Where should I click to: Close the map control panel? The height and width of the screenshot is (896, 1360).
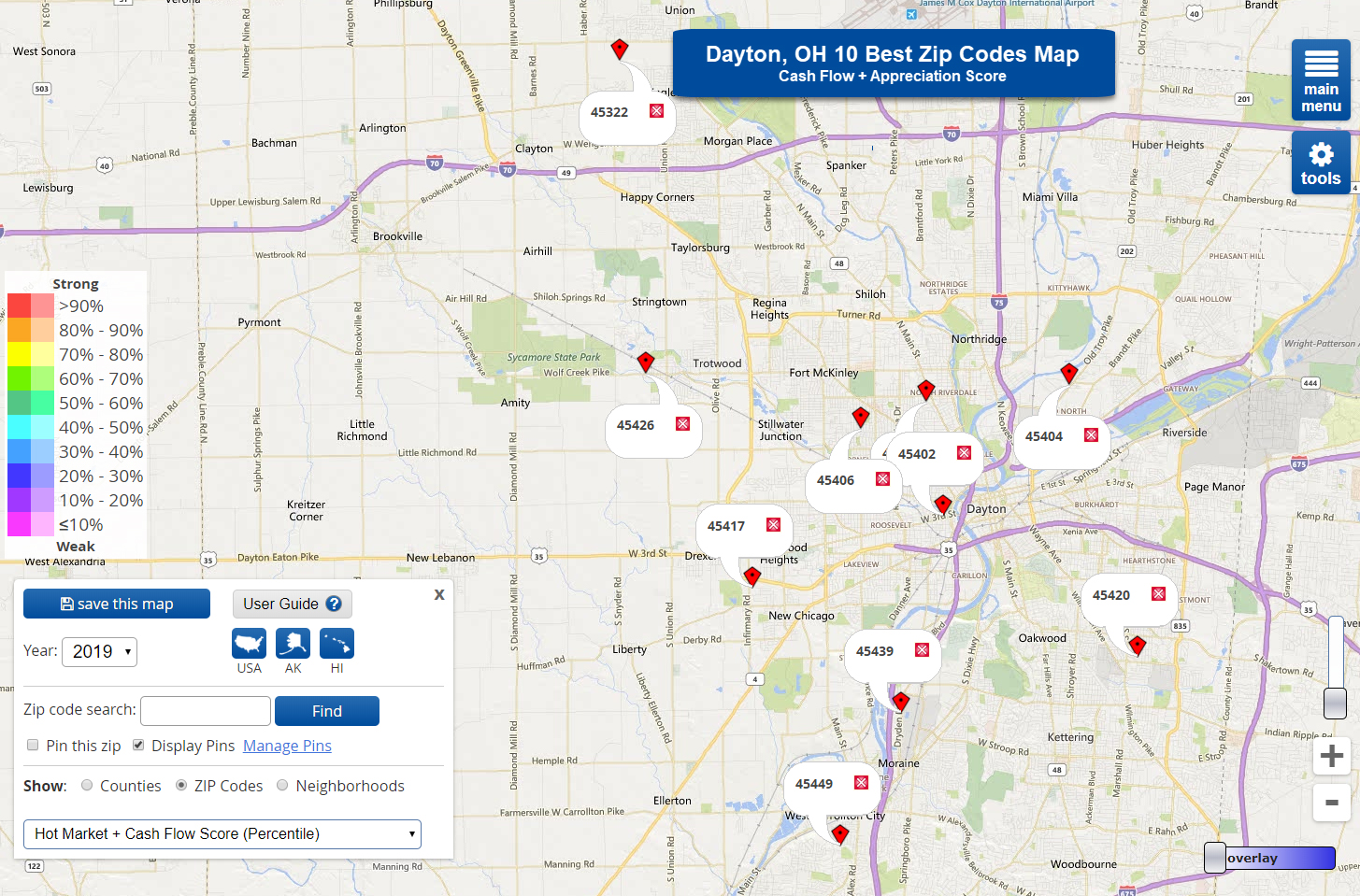coord(439,594)
